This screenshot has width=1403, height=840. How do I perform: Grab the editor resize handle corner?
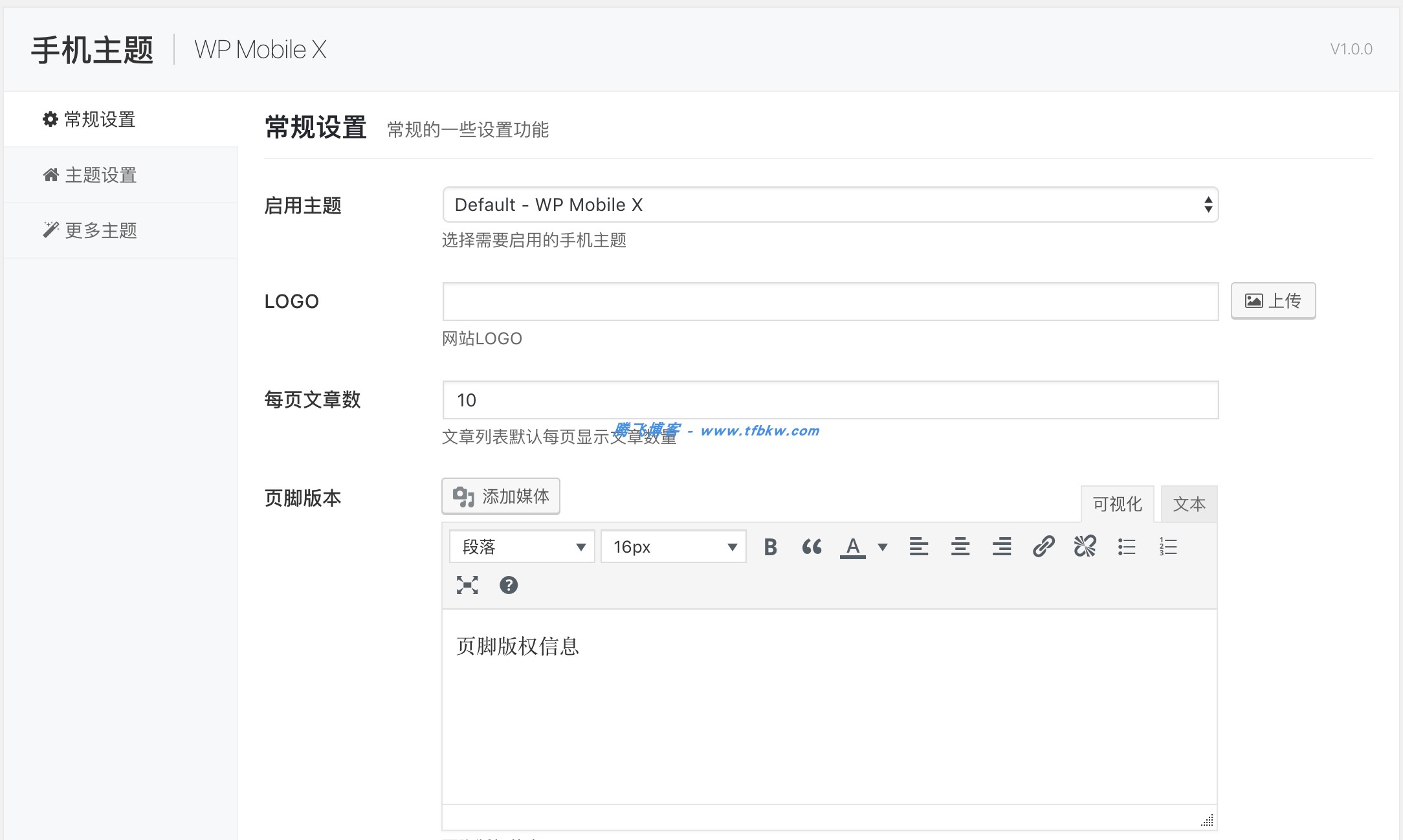pyautogui.click(x=1208, y=820)
